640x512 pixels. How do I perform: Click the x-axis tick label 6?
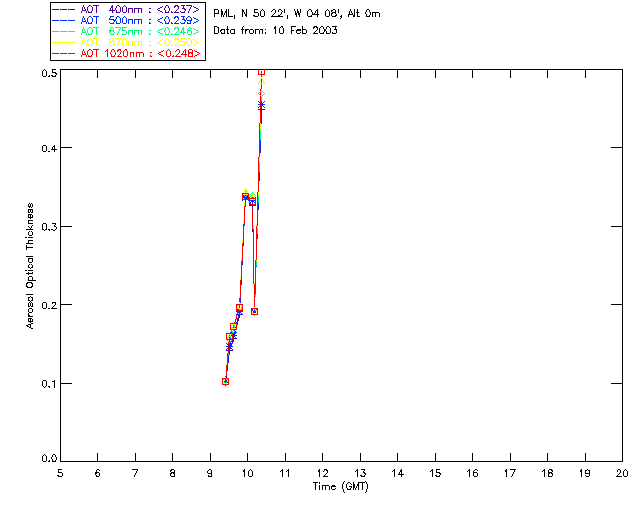[x=98, y=473]
